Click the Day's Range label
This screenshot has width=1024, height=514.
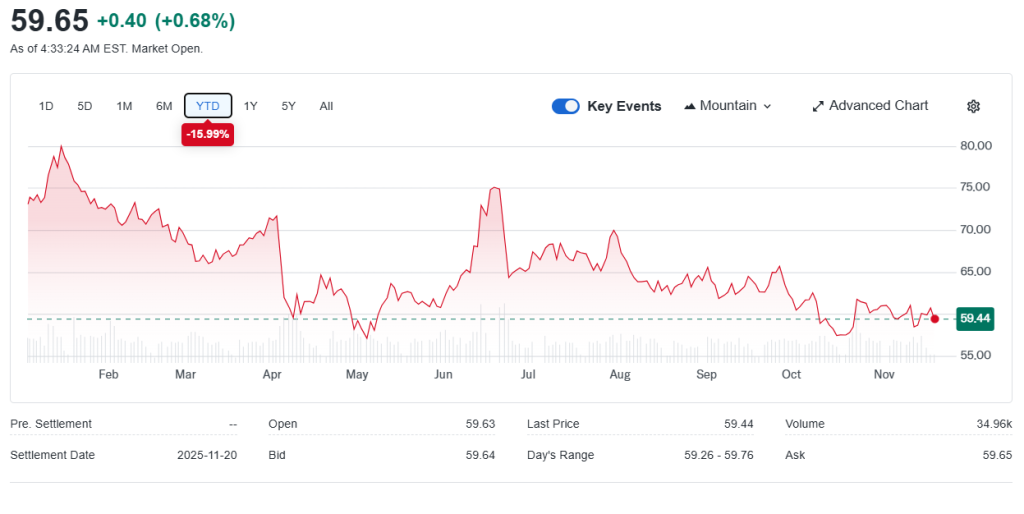(560, 455)
